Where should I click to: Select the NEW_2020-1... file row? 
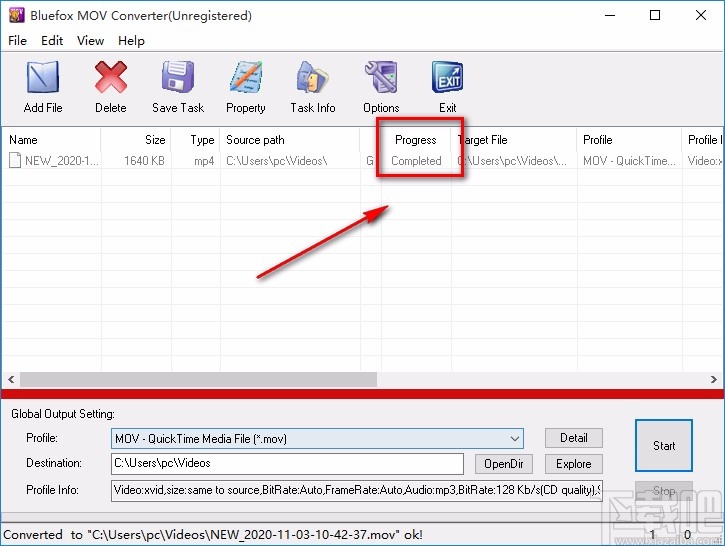tap(362, 160)
